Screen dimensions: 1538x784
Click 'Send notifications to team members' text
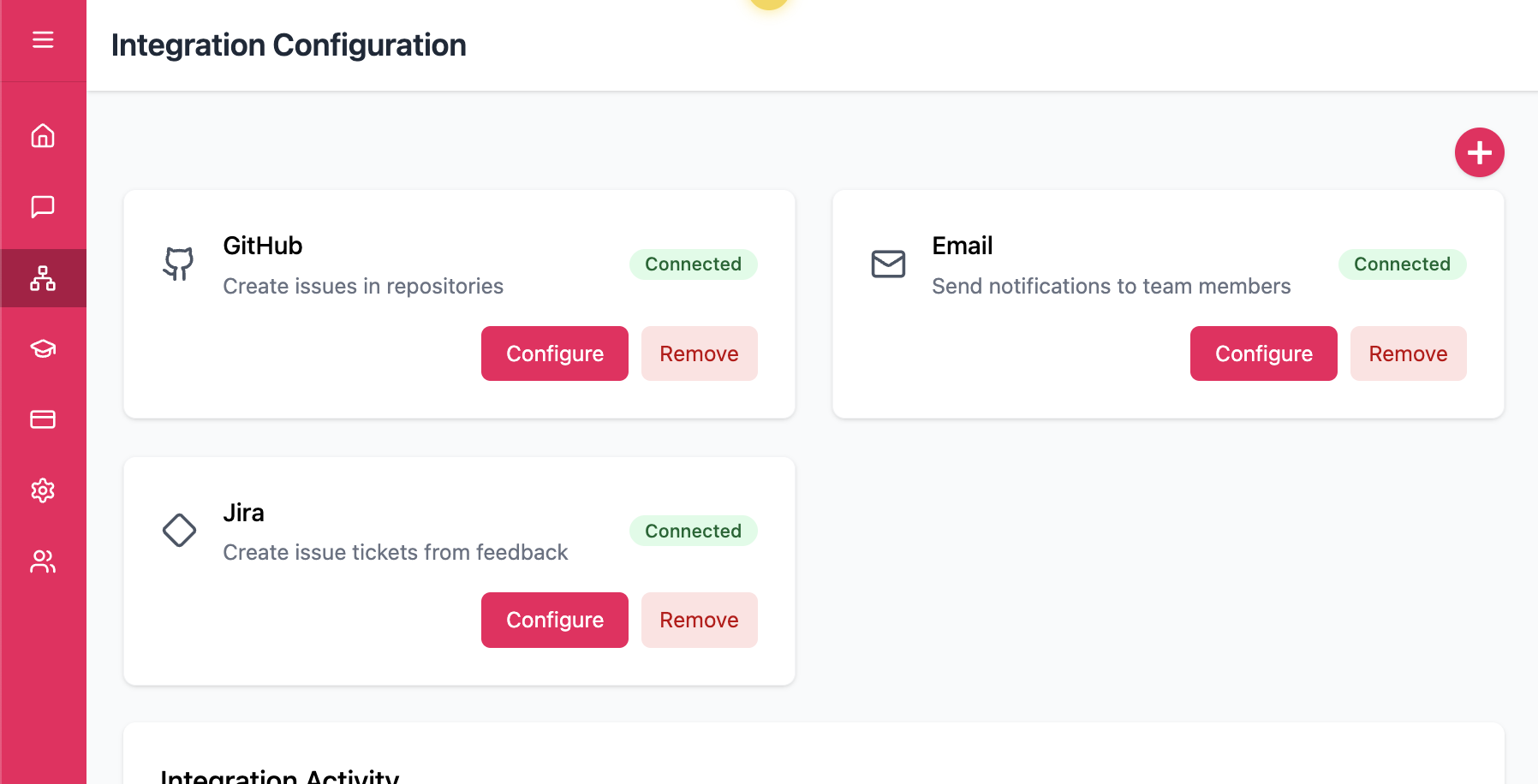(x=1111, y=286)
